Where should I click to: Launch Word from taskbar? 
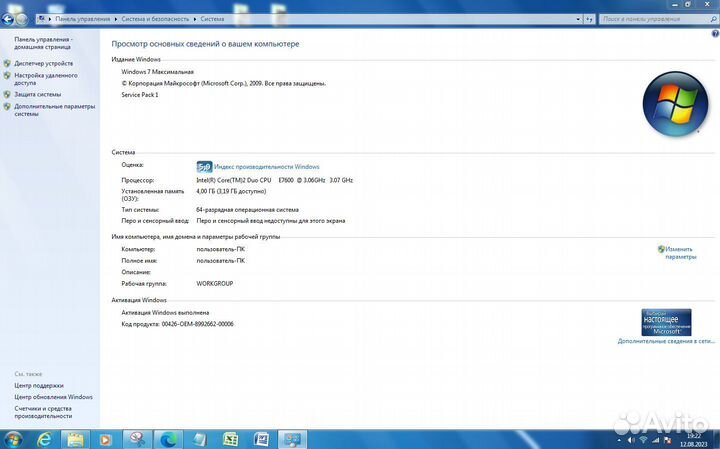(x=262, y=440)
